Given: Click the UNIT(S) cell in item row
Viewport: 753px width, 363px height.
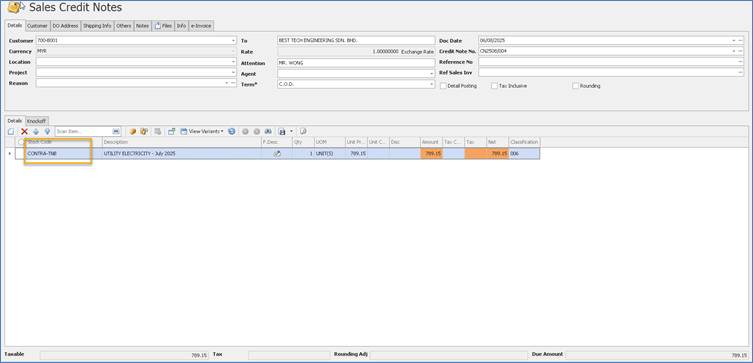Looking at the screenshot, I should point(329,154).
